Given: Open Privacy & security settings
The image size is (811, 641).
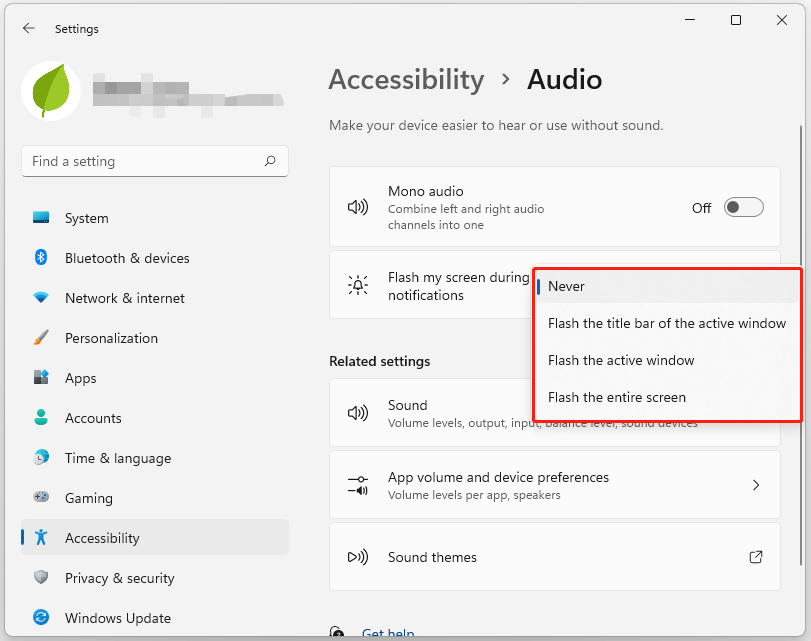Looking at the screenshot, I should click(x=119, y=578).
